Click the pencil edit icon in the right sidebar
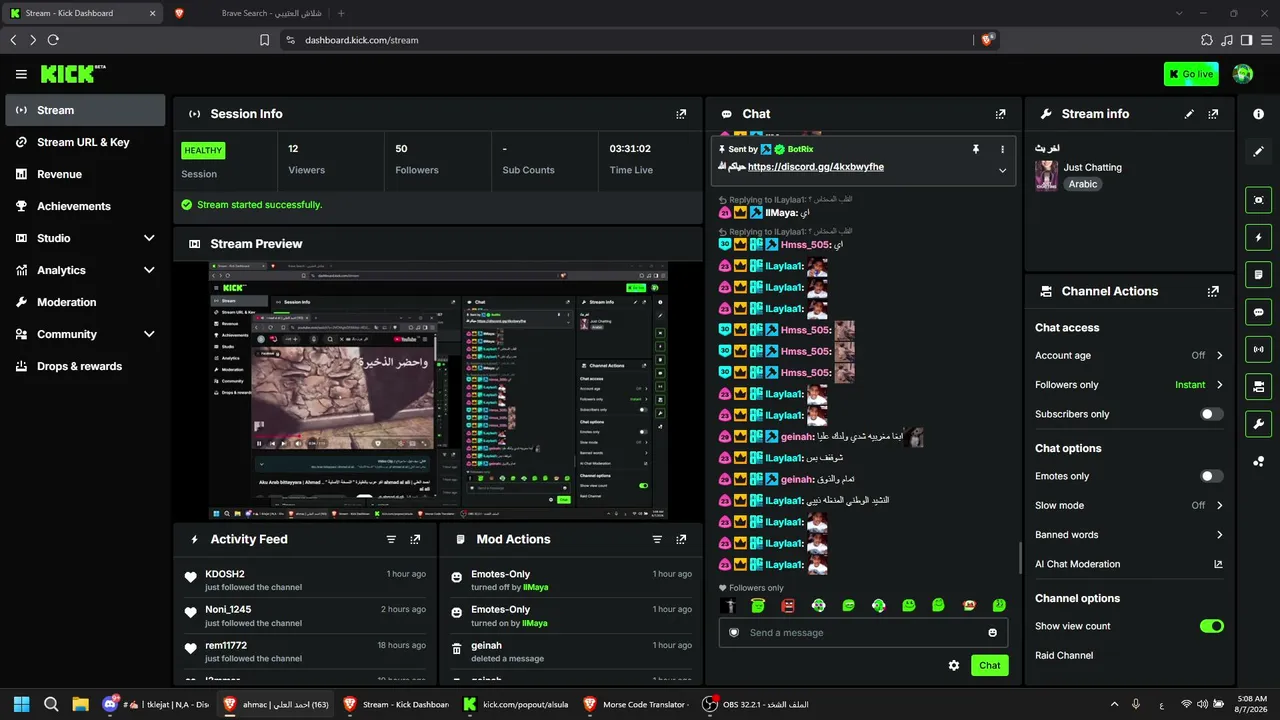 click(1258, 151)
